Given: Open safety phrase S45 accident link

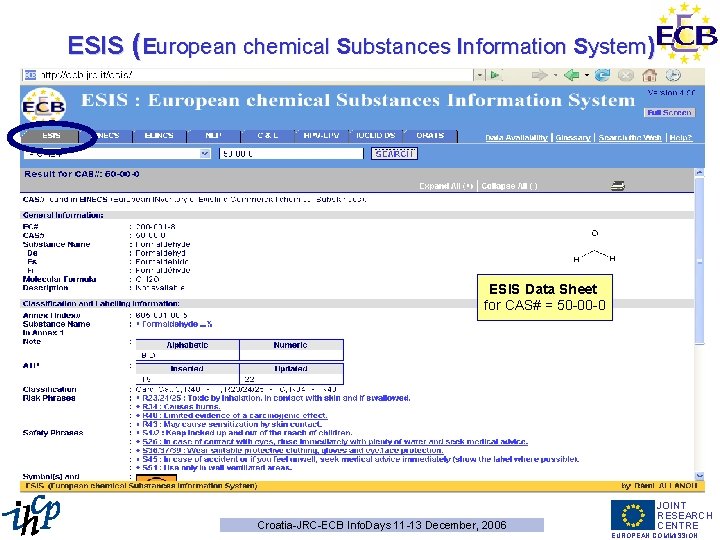Looking at the screenshot, I should (361, 459).
